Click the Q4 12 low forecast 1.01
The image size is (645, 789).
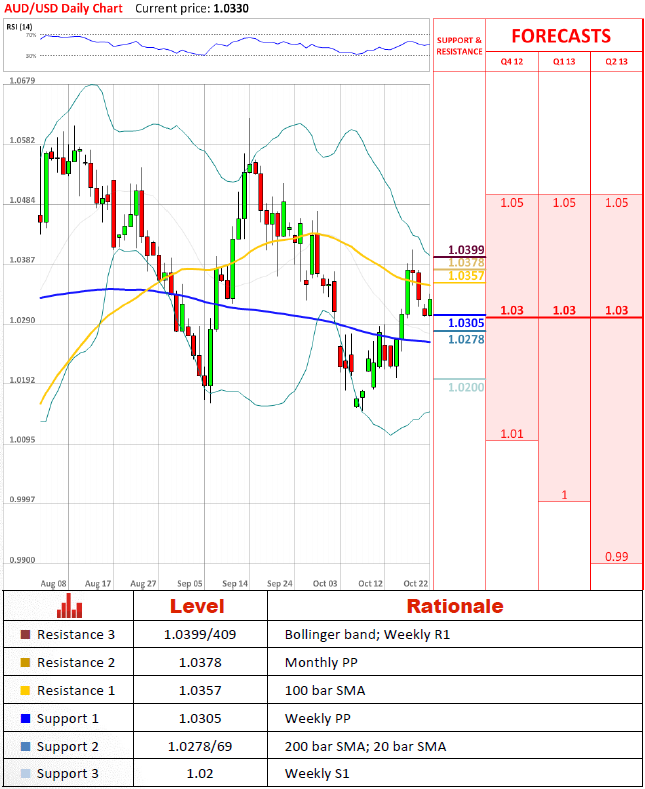coord(512,434)
